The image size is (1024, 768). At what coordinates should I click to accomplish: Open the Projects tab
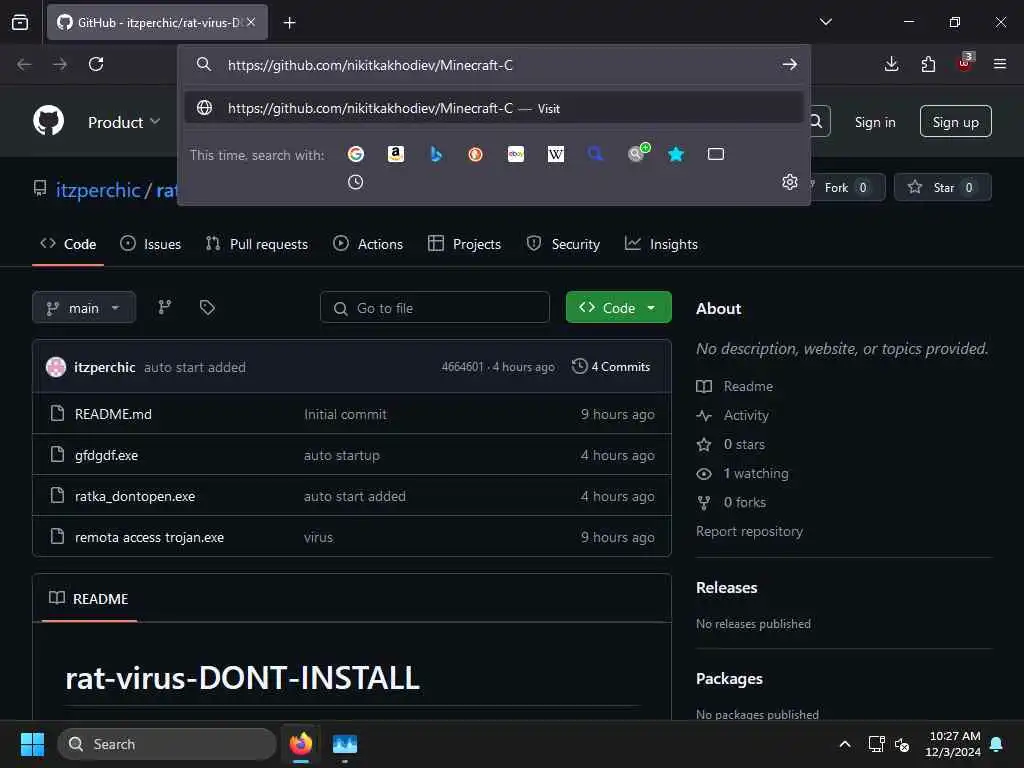point(464,244)
